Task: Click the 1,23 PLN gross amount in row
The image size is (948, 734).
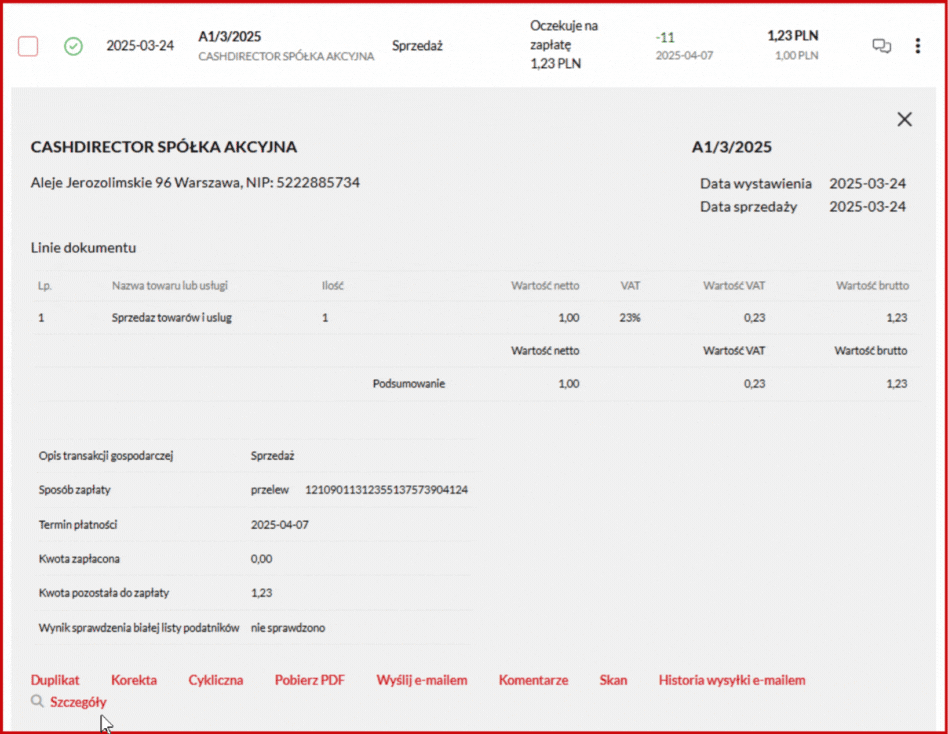Action: [793, 36]
